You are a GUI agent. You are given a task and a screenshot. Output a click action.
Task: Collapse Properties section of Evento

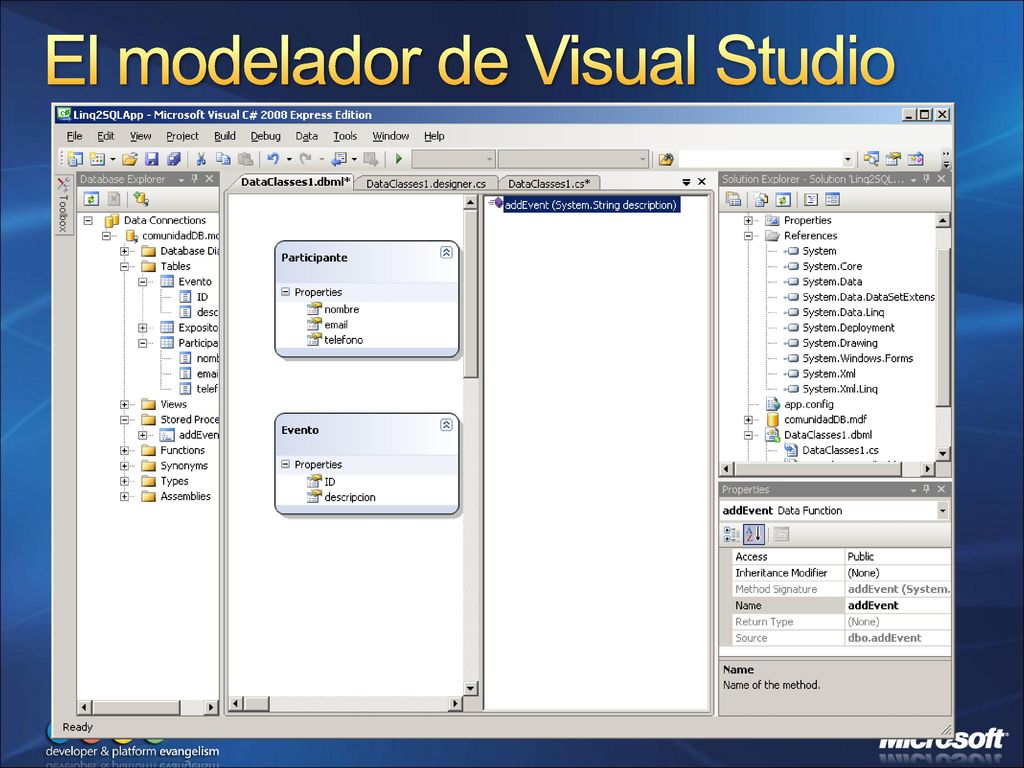(x=285, y=464)
